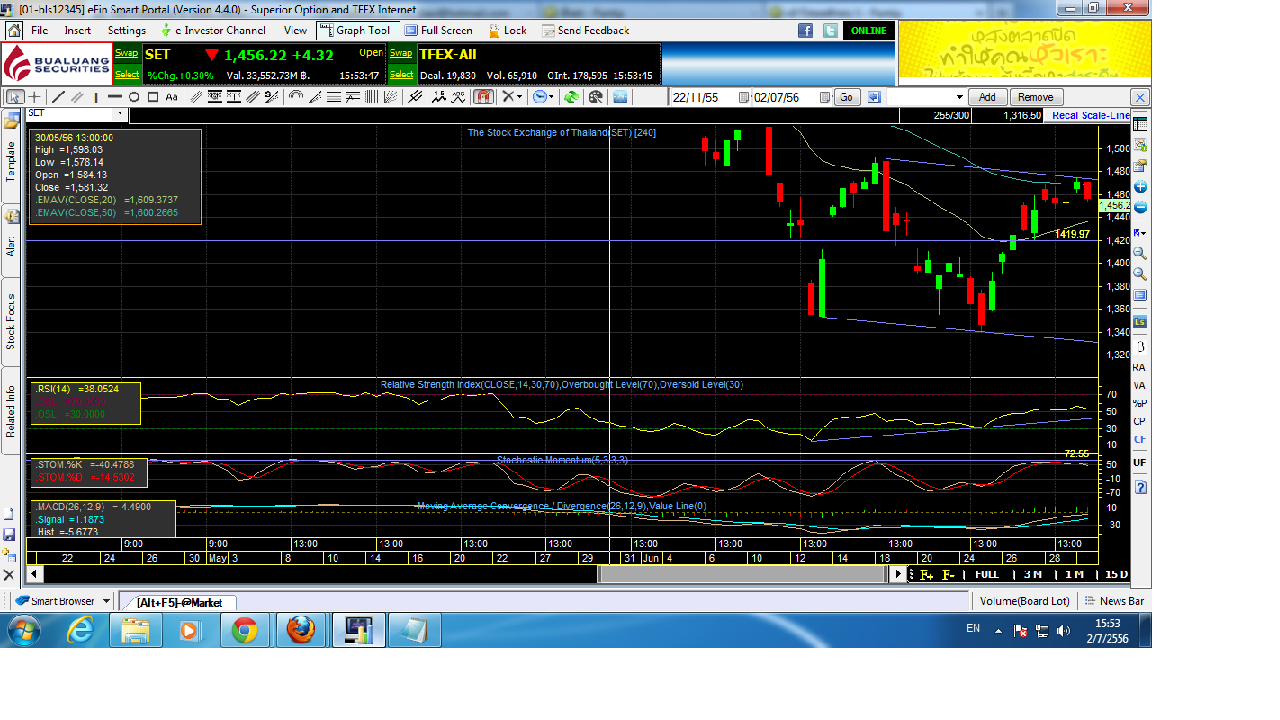Select the Aa text annotation tool
Viewport: 1280px width, 720px height.
pyautogui.click(x=172, y=97)
